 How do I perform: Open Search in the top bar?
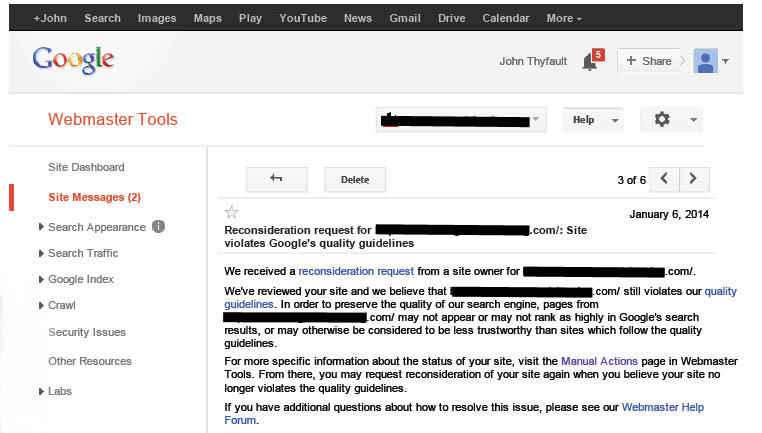click(103, 18)
